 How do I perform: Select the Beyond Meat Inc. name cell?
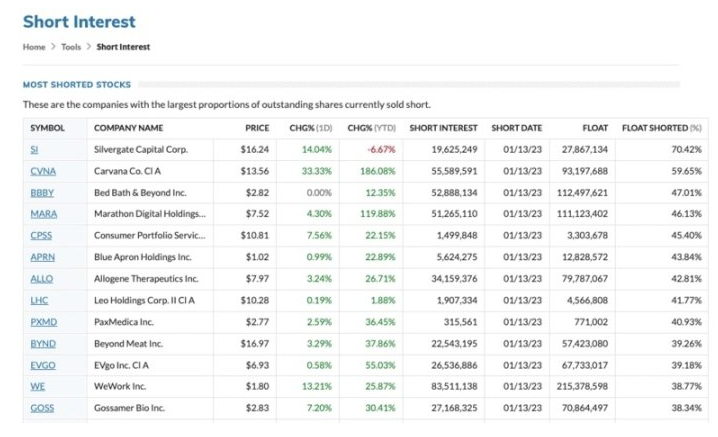click(128, 344)
